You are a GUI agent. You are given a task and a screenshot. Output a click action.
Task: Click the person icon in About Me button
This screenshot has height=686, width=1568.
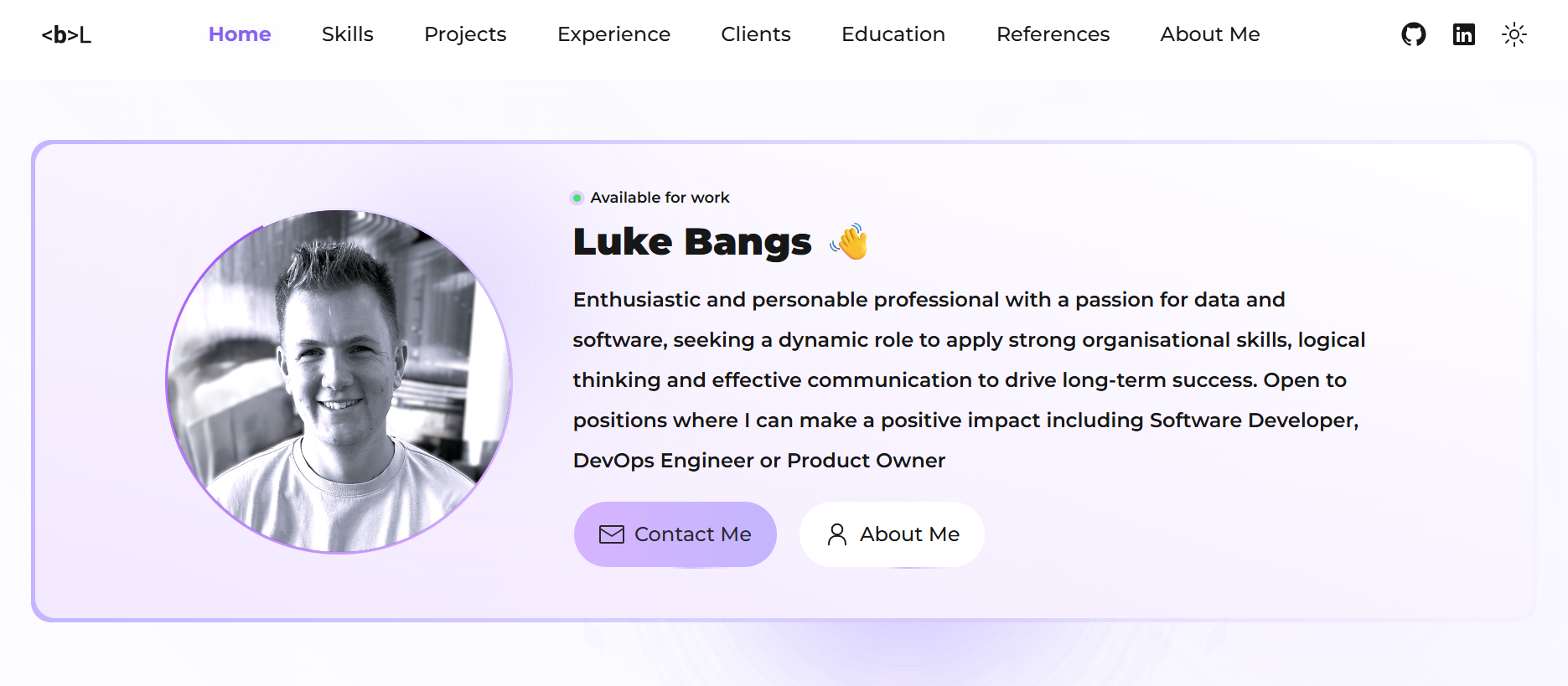(836, 534)
